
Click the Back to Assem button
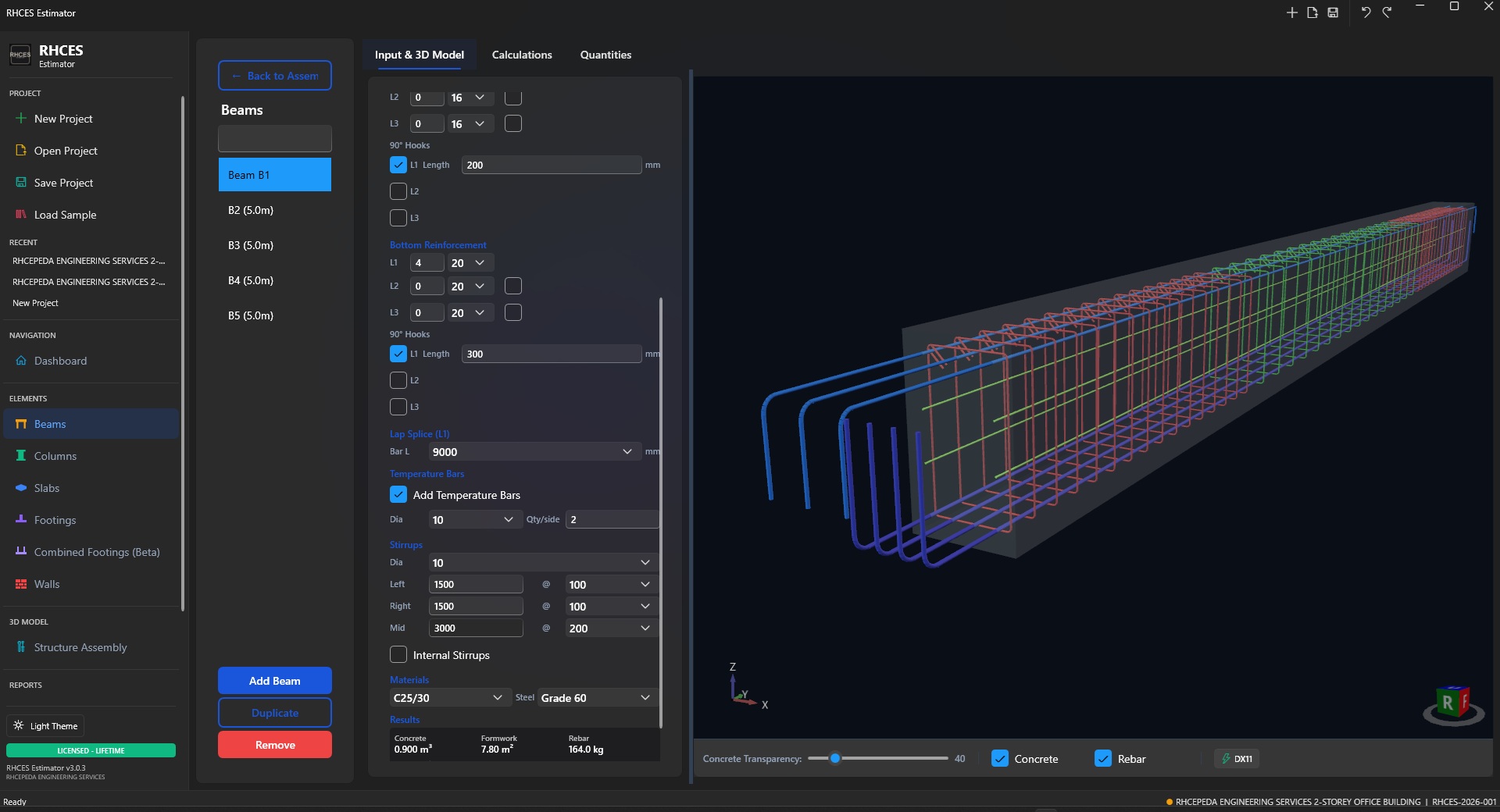pos(275,76)
